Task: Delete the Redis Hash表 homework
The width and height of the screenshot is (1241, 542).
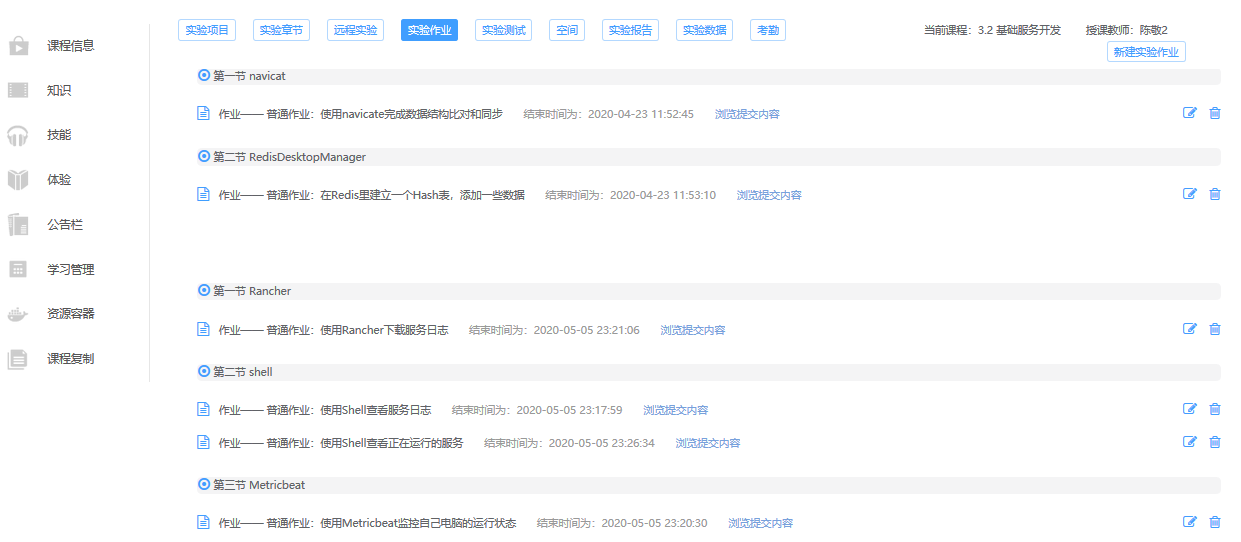Action: click(x=1215, y=194)
